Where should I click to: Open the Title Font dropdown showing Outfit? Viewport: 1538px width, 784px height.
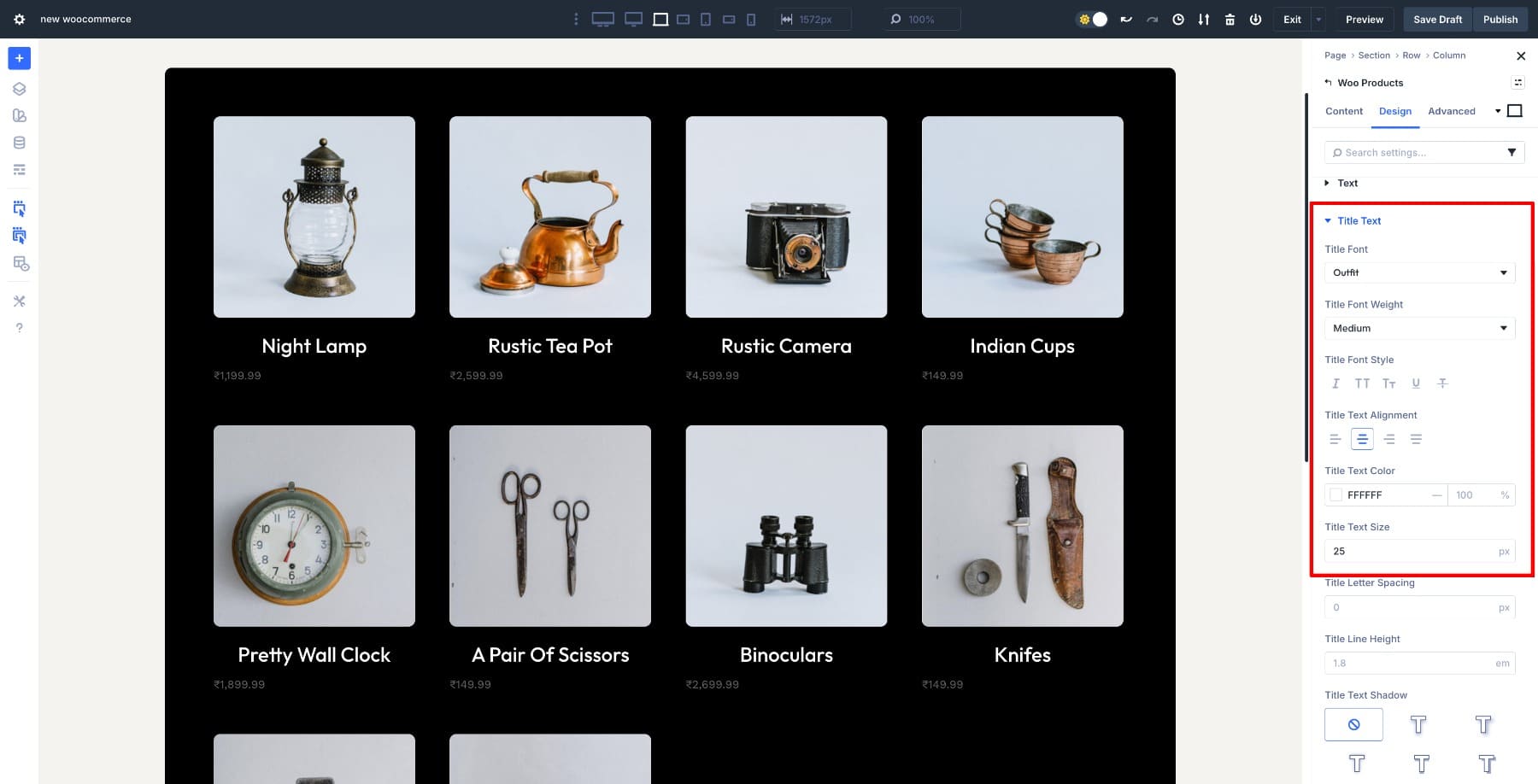pyautogui.click(x=1418, y=272)
